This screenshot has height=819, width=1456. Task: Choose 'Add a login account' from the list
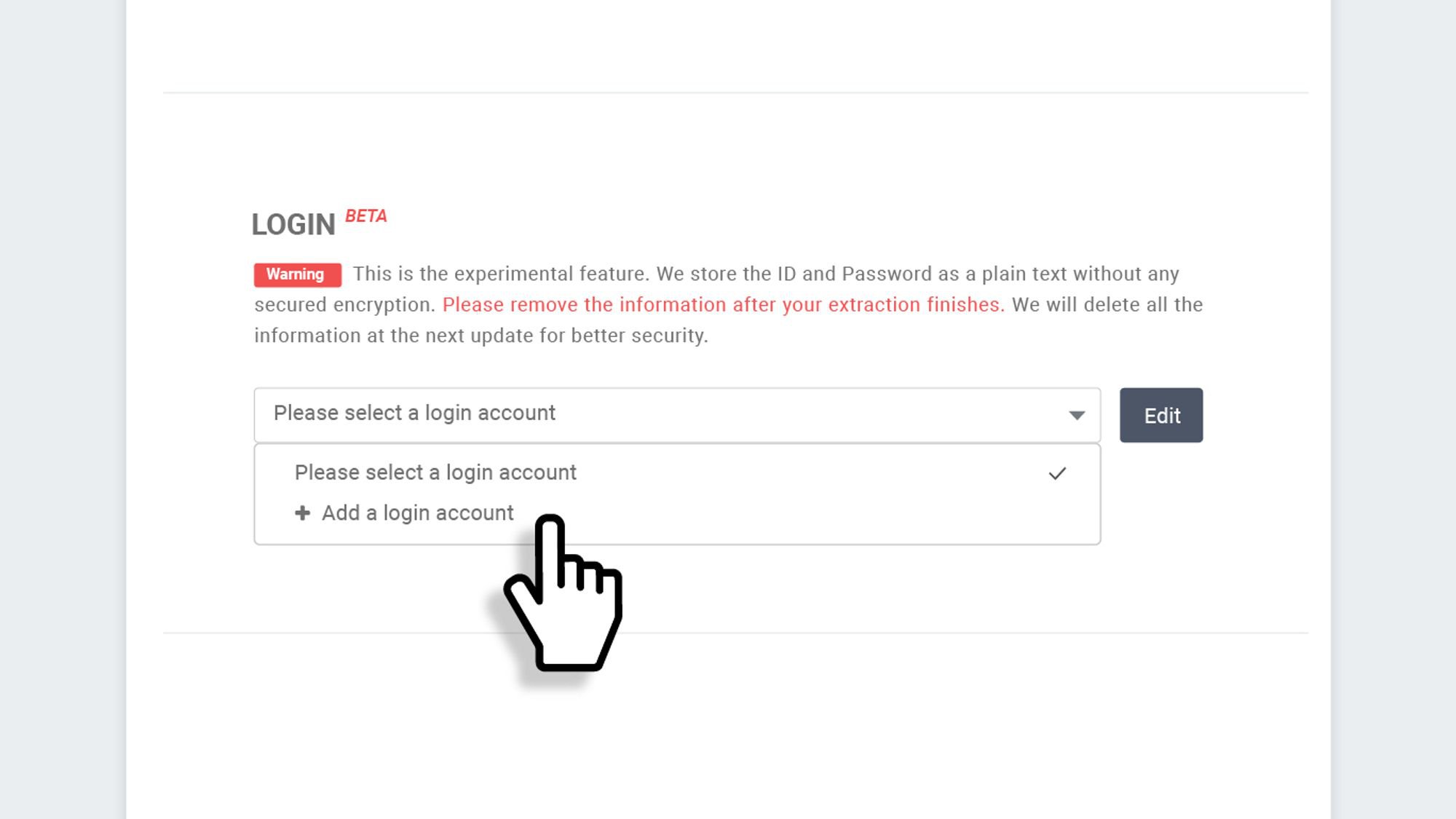tap(418, 513)
